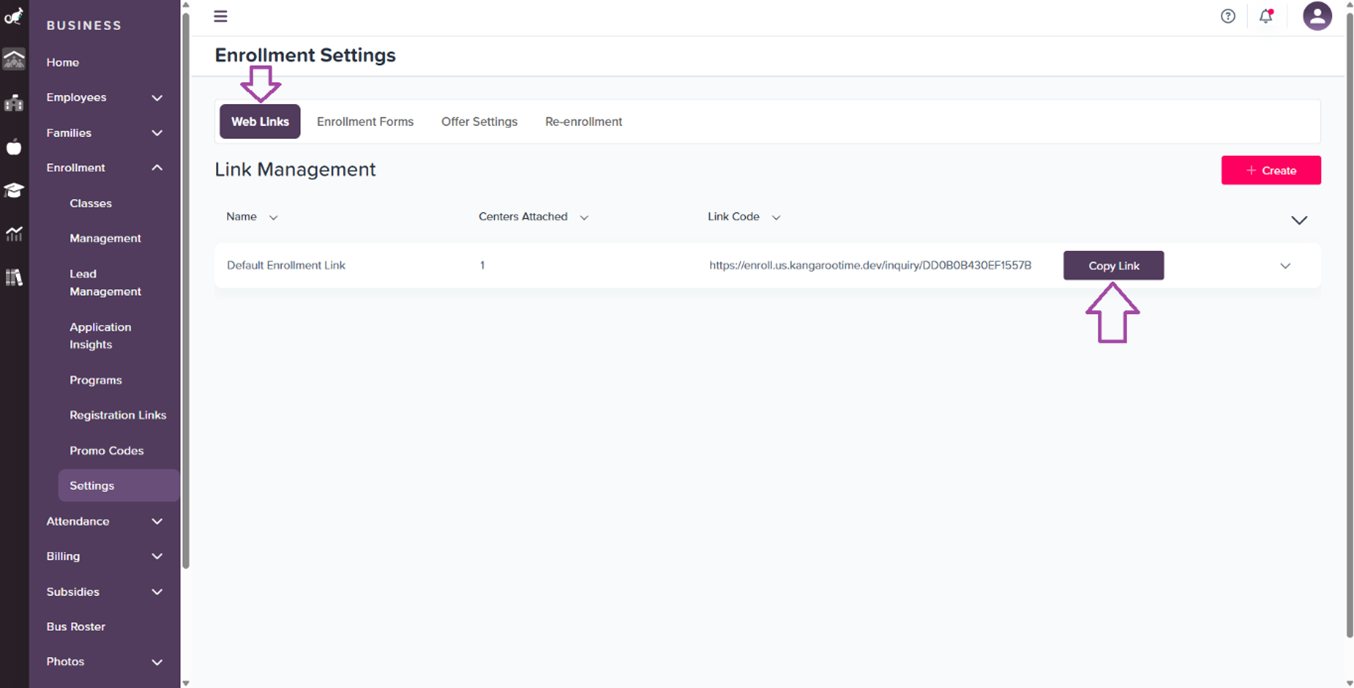This screenshot has height=688, width=1354.
Task: Open the Default Enrollment Link
Action: (x=285, y=265)
